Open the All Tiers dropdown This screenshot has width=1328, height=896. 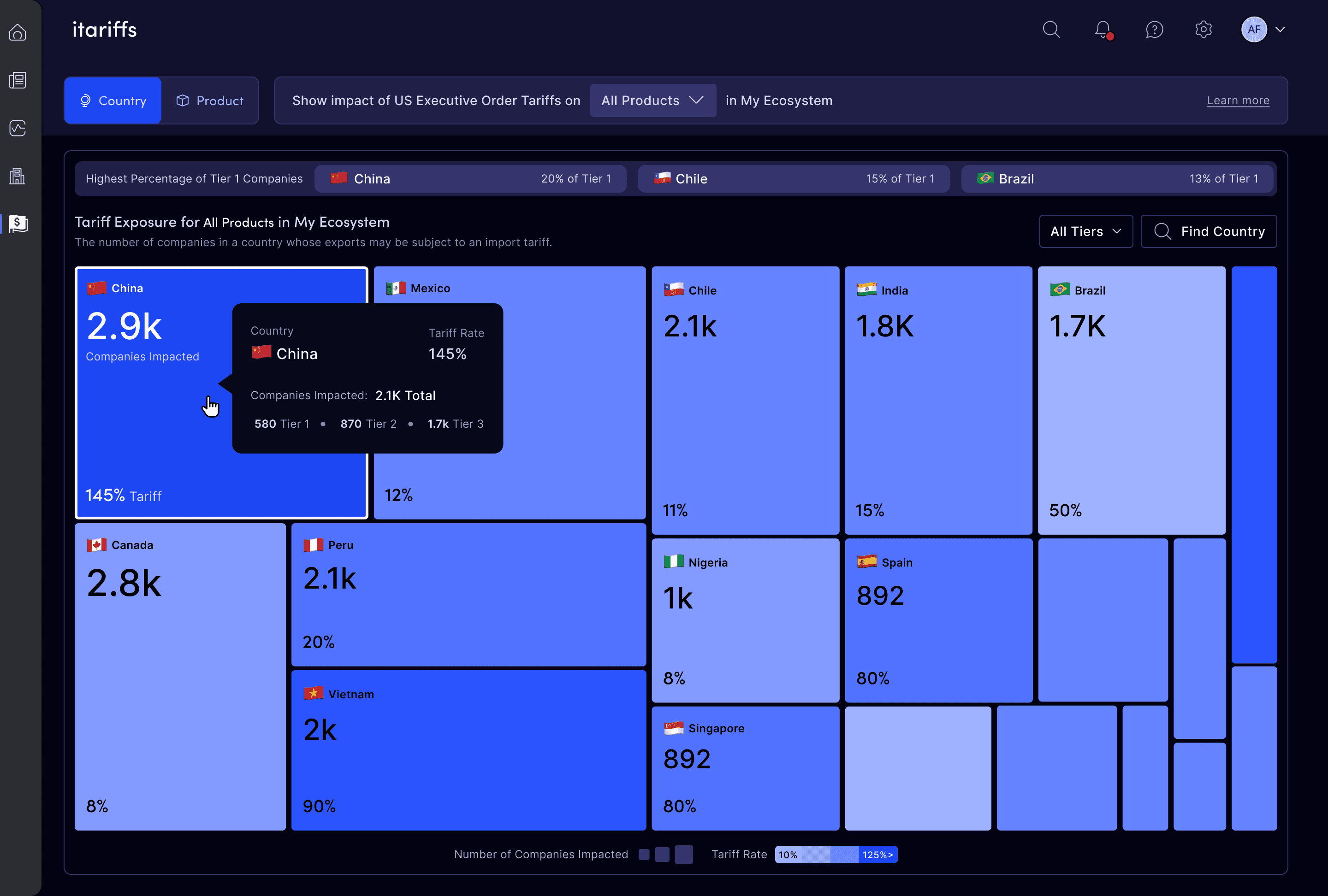1085,231
